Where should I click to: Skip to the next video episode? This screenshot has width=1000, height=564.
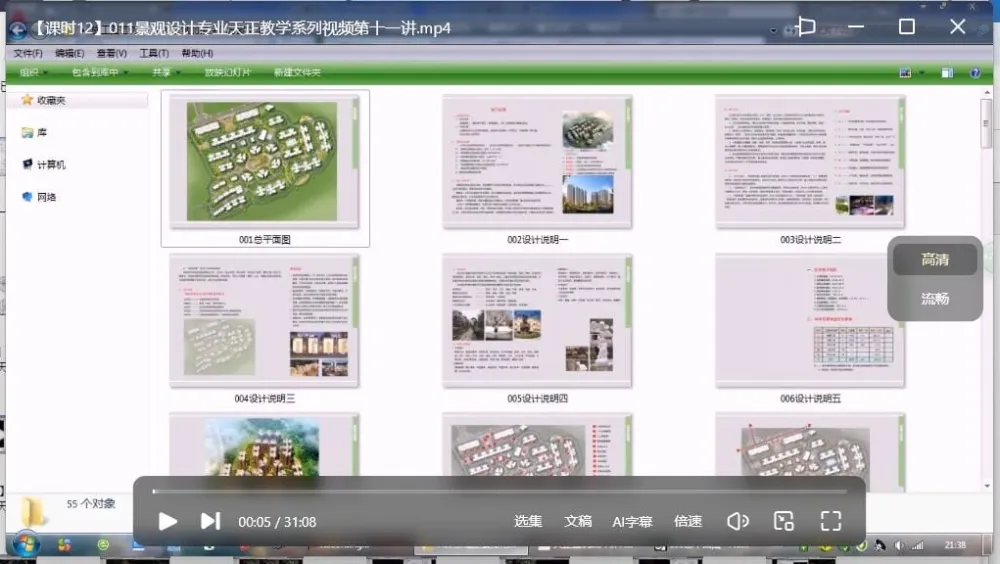coord(210,521)
